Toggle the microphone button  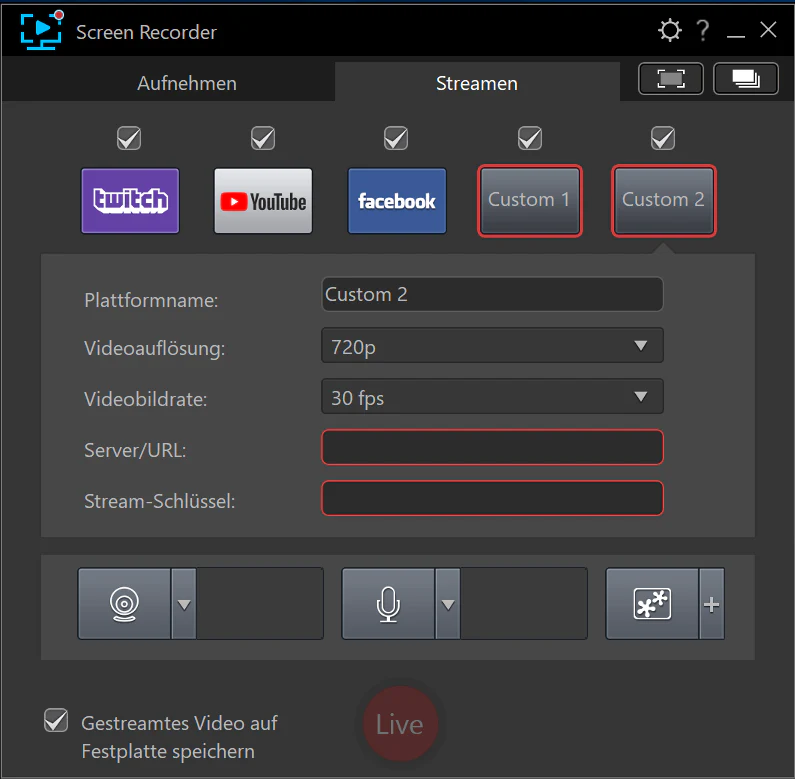point(388,604)
